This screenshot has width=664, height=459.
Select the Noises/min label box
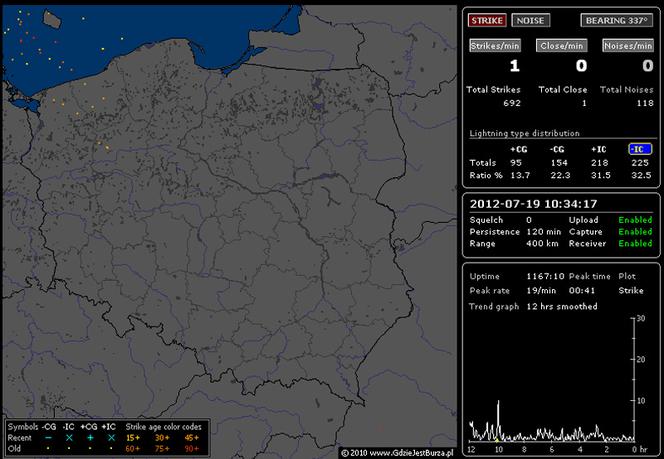tap(628, 46)
